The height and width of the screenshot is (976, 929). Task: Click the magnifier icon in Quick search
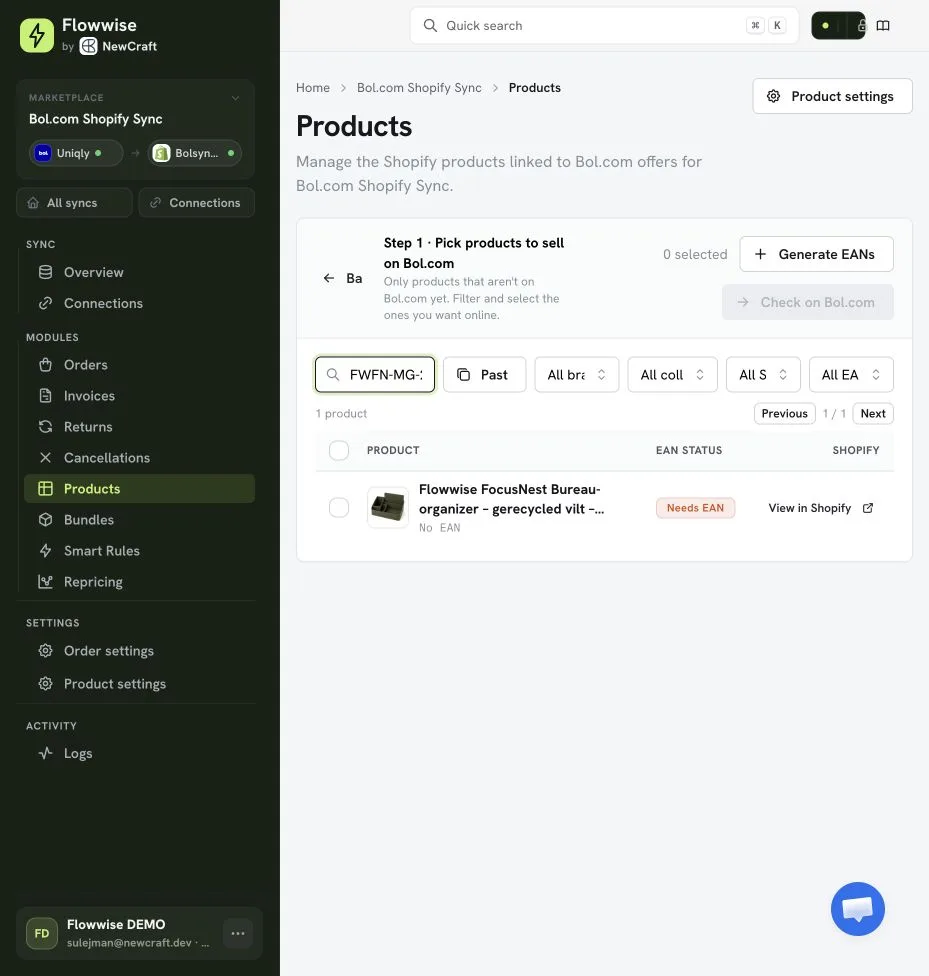pos(430,26)
